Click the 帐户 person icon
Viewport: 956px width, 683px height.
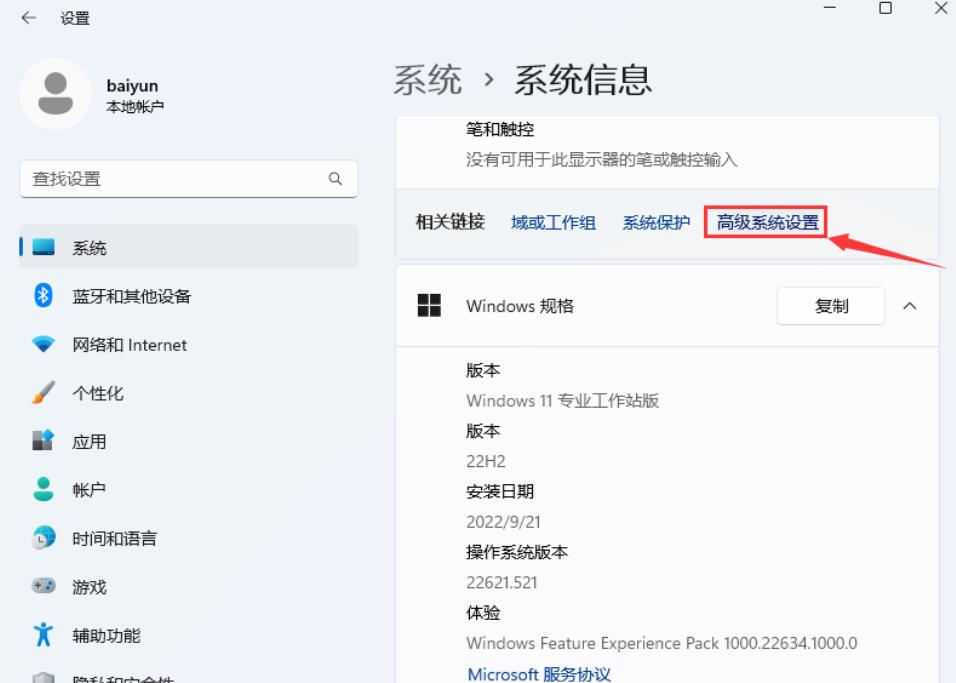click(x=43, y=489)
